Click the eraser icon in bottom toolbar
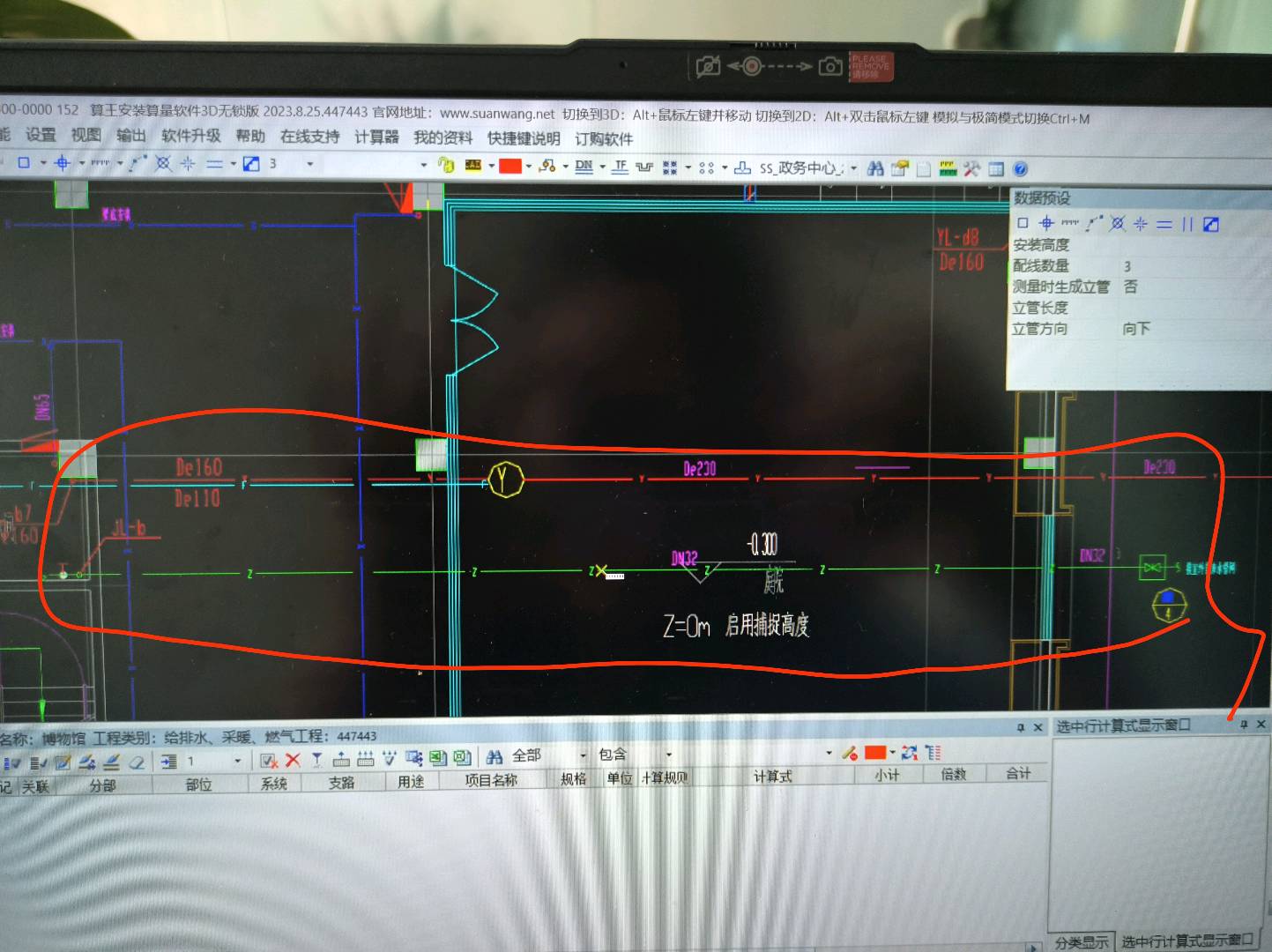Screen dimensions: 1272x952 click(x=136, y=762)
